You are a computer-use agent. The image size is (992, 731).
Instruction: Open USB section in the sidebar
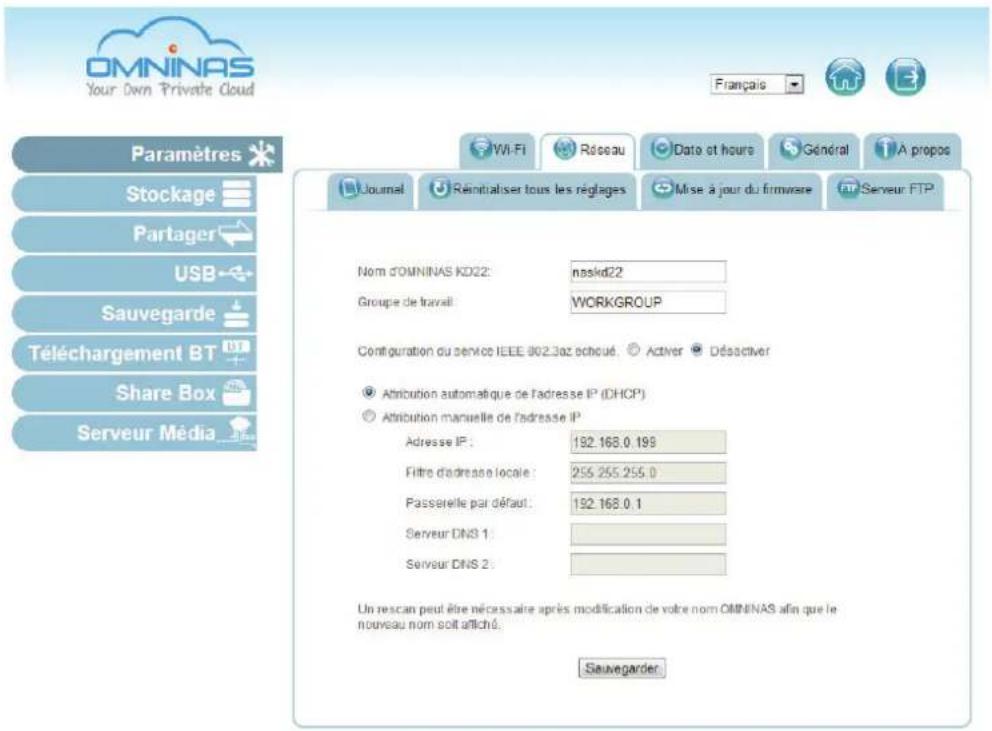pos(134,273)
